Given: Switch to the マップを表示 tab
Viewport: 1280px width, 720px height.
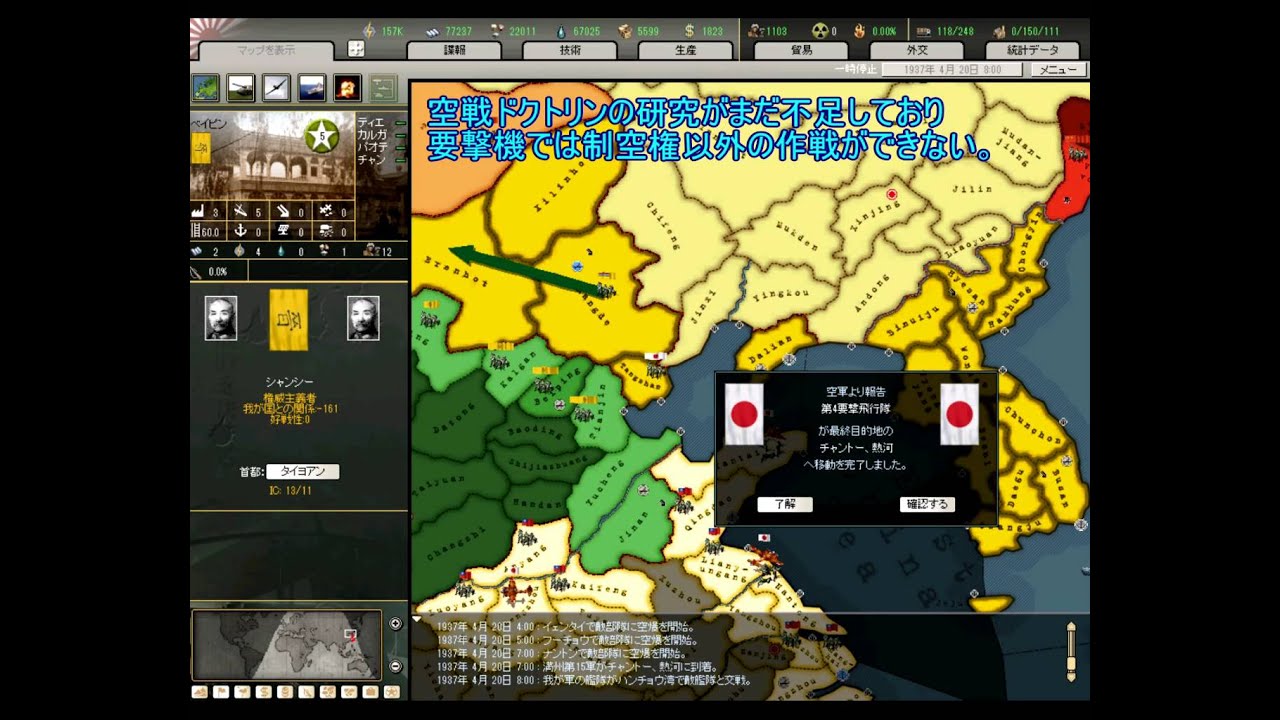Looking at the screenshot, I should click(x=265, y=51).
